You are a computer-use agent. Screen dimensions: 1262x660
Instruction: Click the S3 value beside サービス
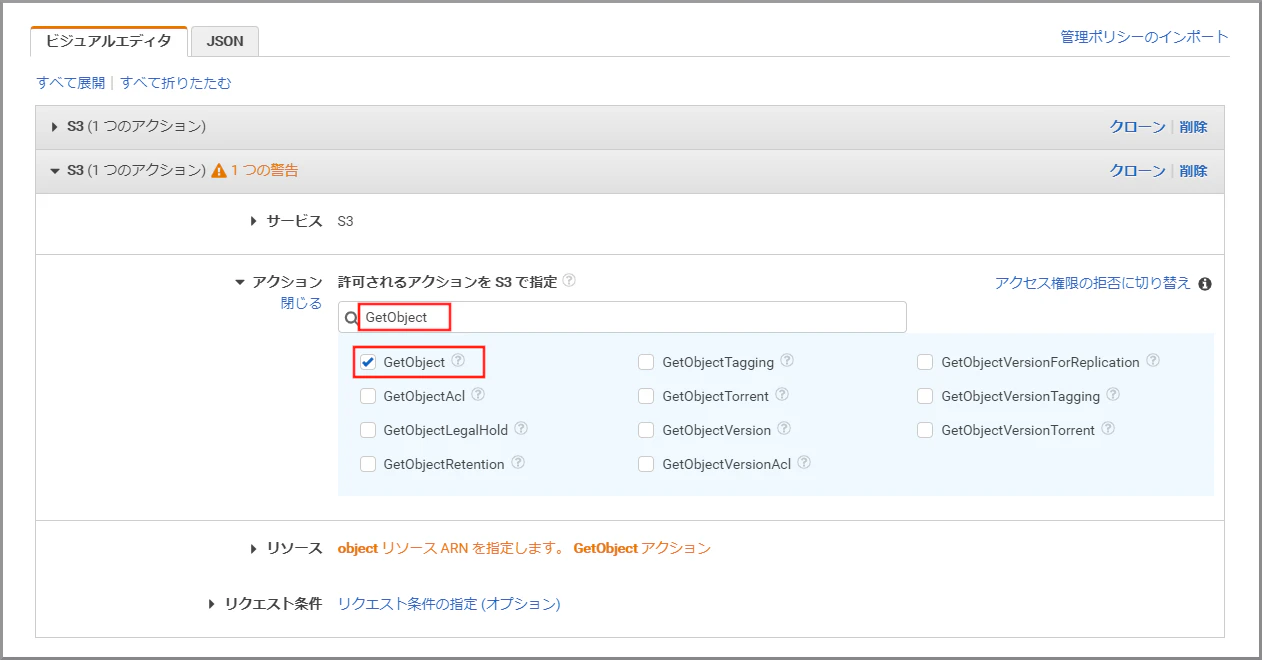pyautogui.click(x=346, y=221)
